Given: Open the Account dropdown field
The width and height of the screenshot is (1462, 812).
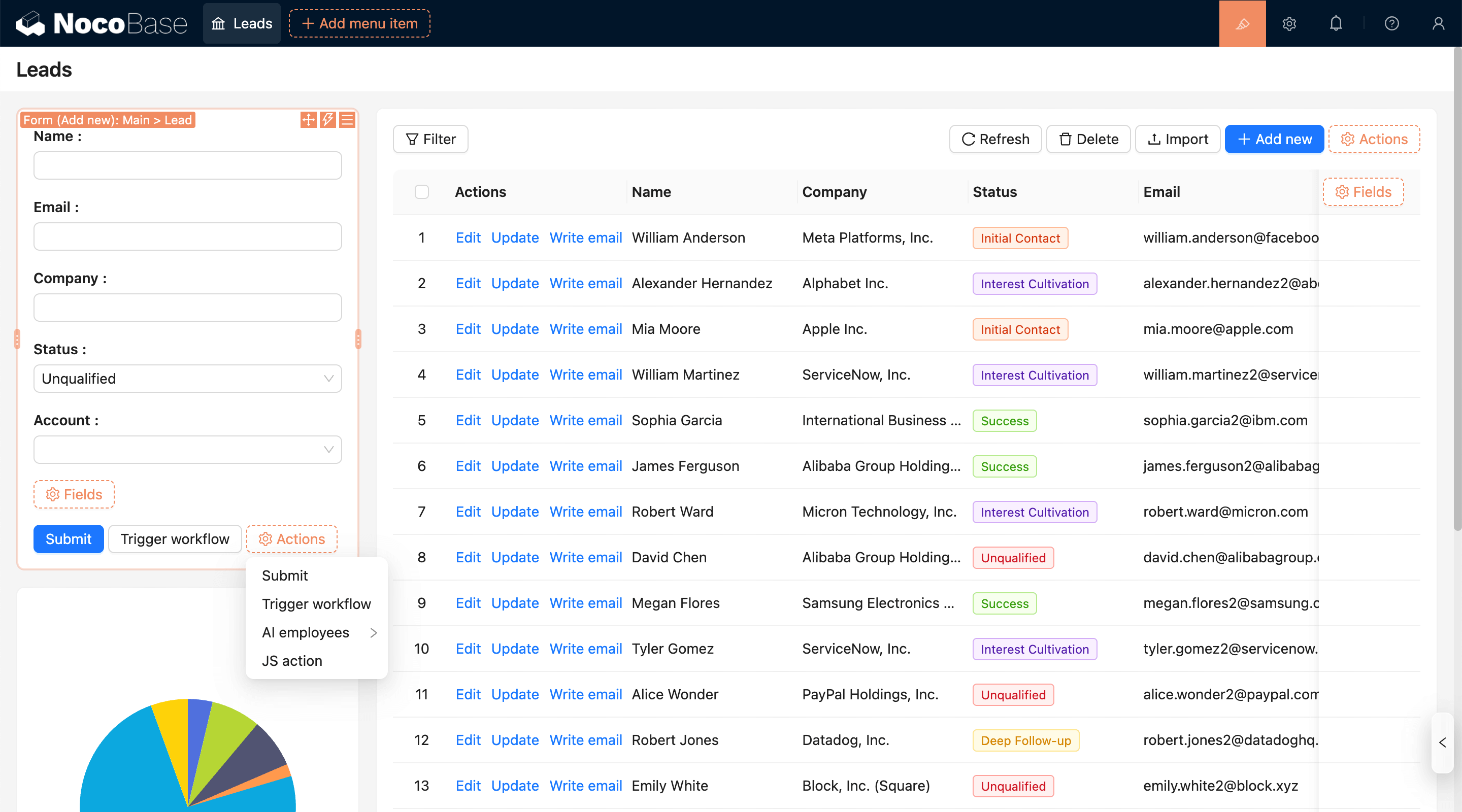Looking at the screenshot, I should 187,450.
